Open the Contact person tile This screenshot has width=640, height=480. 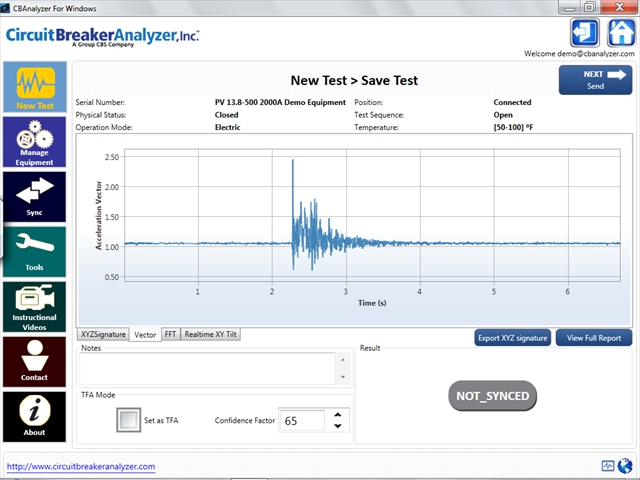point(35,362)
